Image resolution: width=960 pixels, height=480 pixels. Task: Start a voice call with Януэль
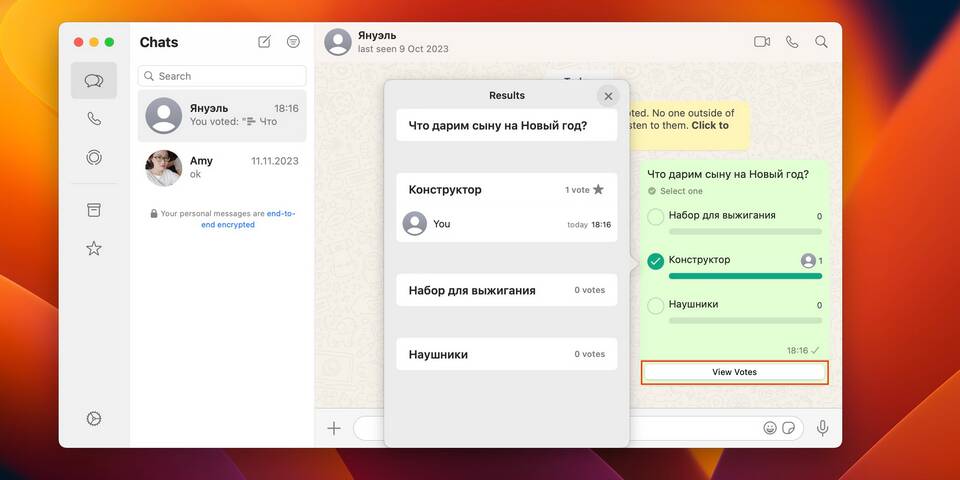(x=792, y=42)
